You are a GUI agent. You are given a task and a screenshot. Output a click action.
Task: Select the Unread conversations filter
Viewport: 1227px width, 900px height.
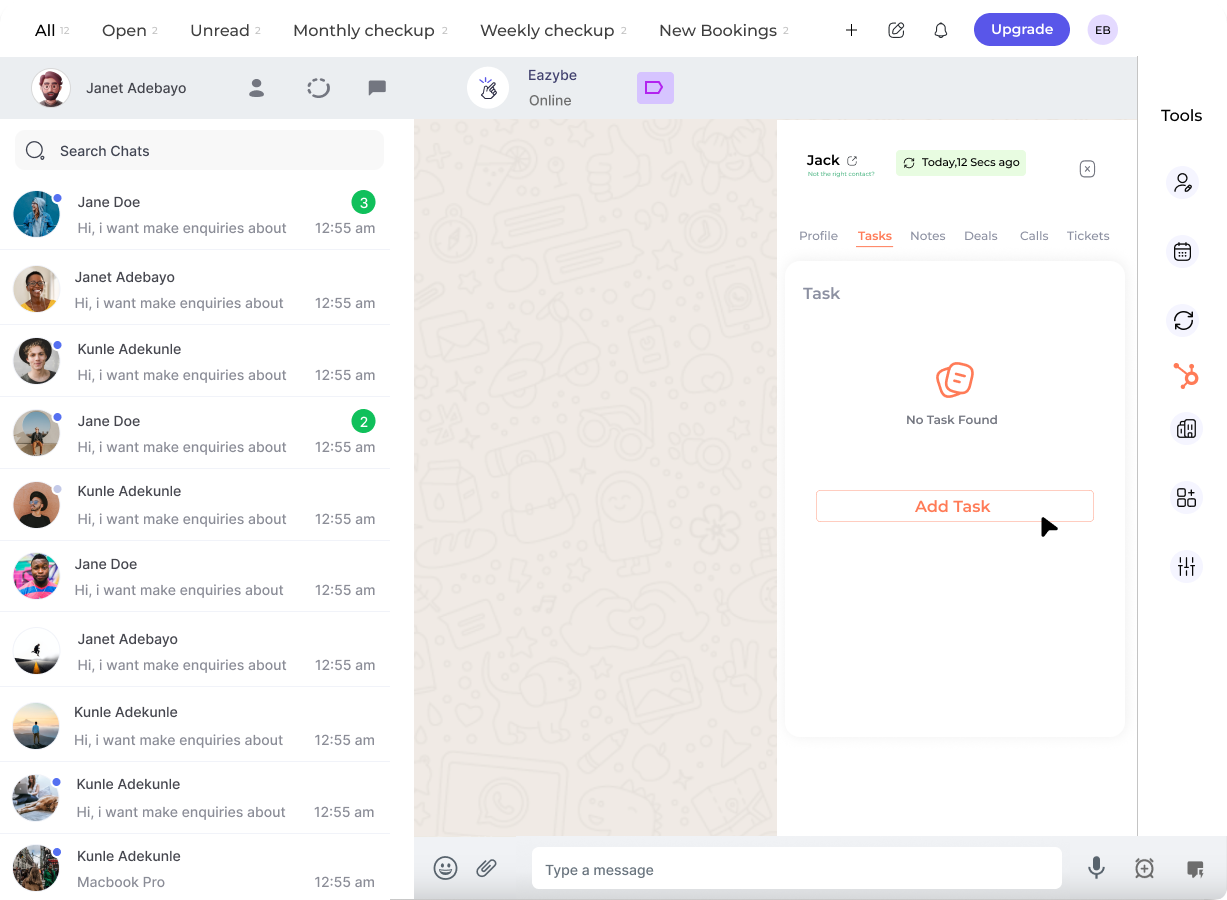219,30
